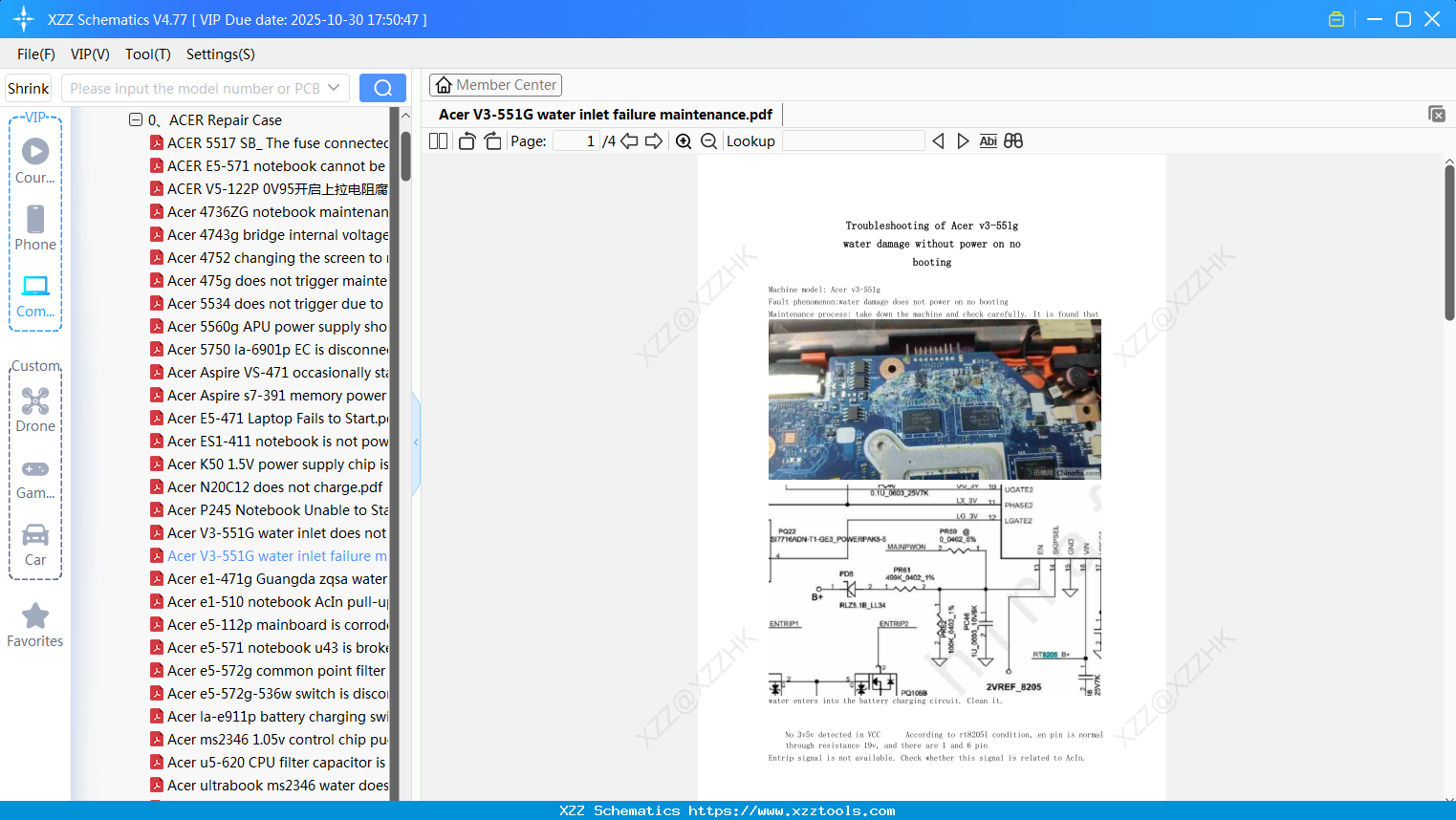Open Acer 4736ZG notebook maintenance file
1456x820 pixels.
[270, 211]
